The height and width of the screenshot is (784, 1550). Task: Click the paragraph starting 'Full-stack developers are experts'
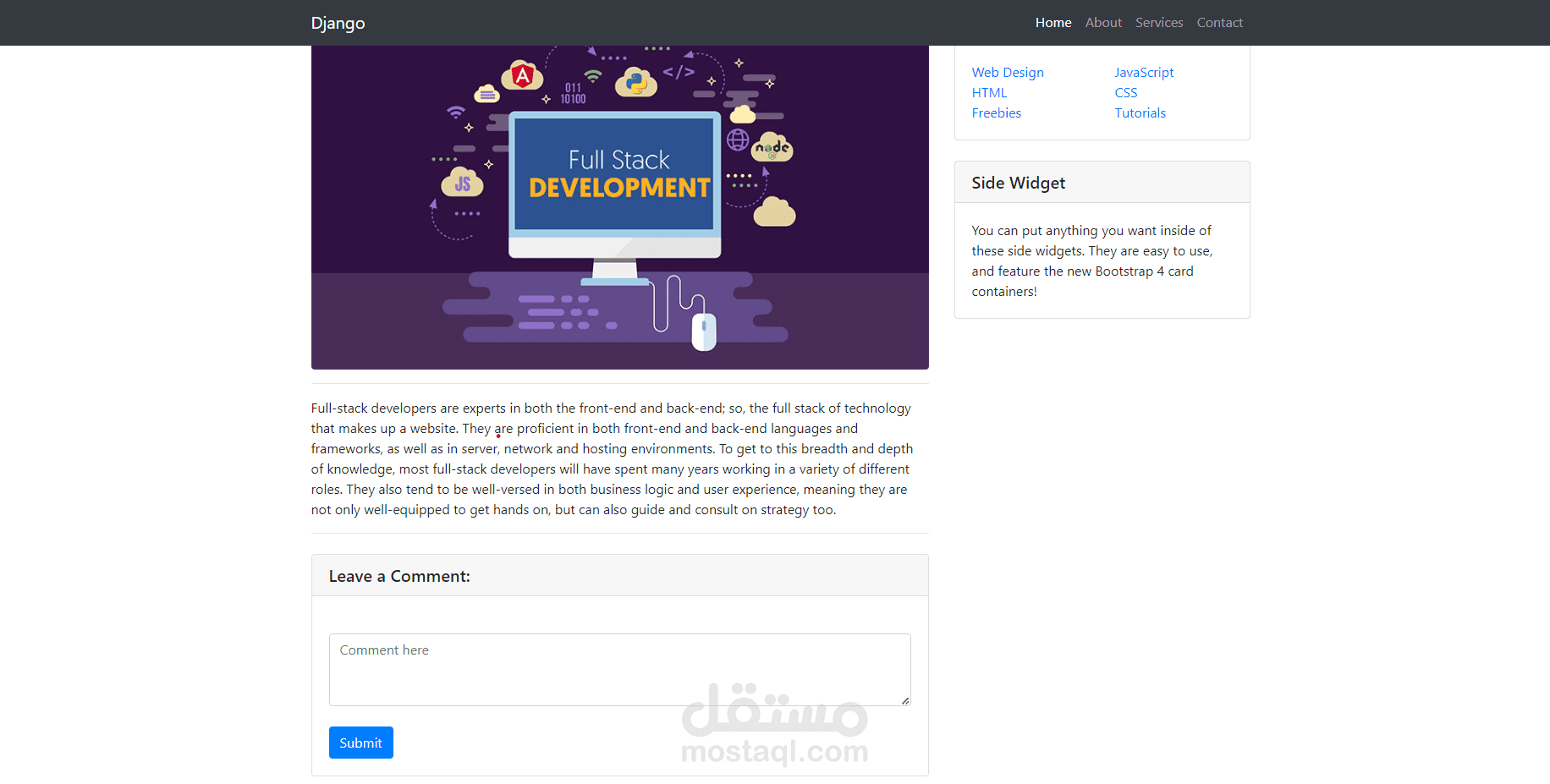point(612,459)
